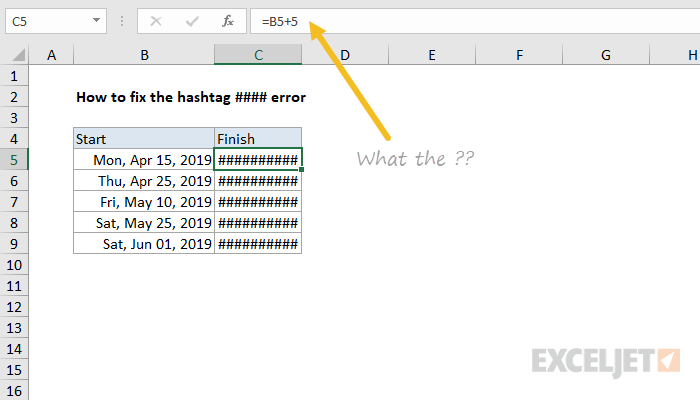The image size is (700, 400).
Task: Select row 13 header
Action: [x=14, y=328]
